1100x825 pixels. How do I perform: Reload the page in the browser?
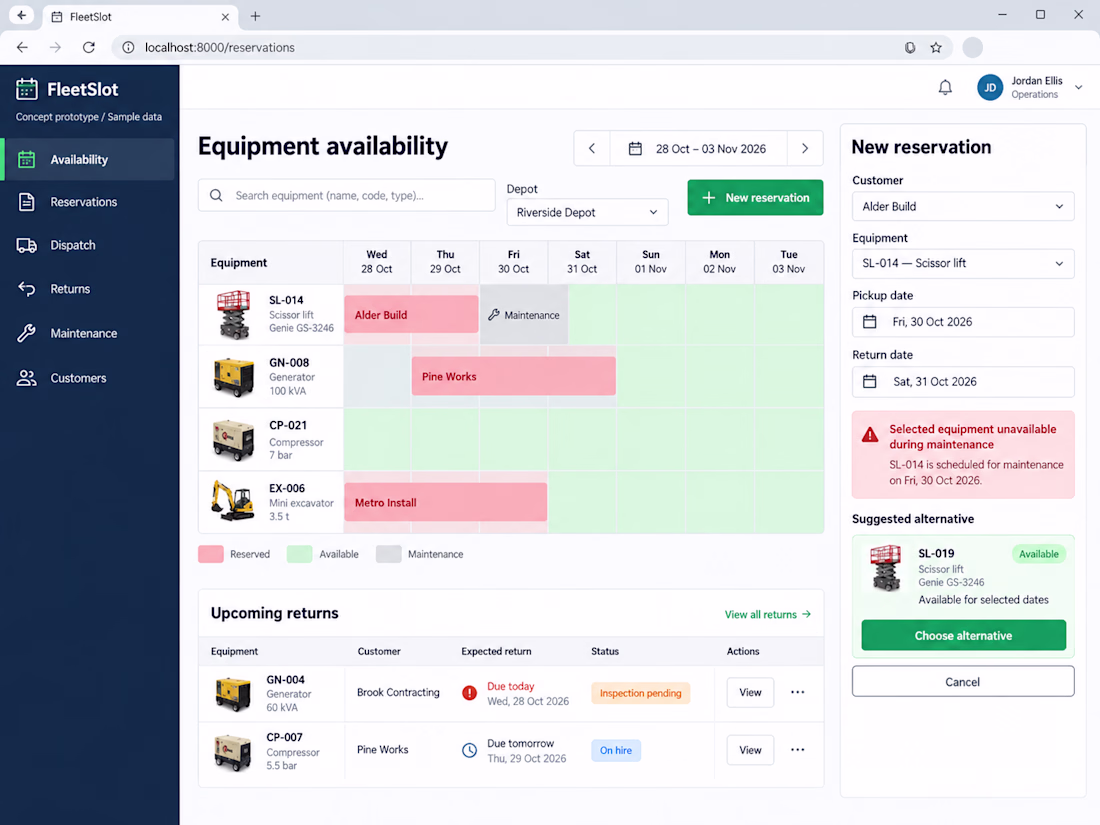88,48
